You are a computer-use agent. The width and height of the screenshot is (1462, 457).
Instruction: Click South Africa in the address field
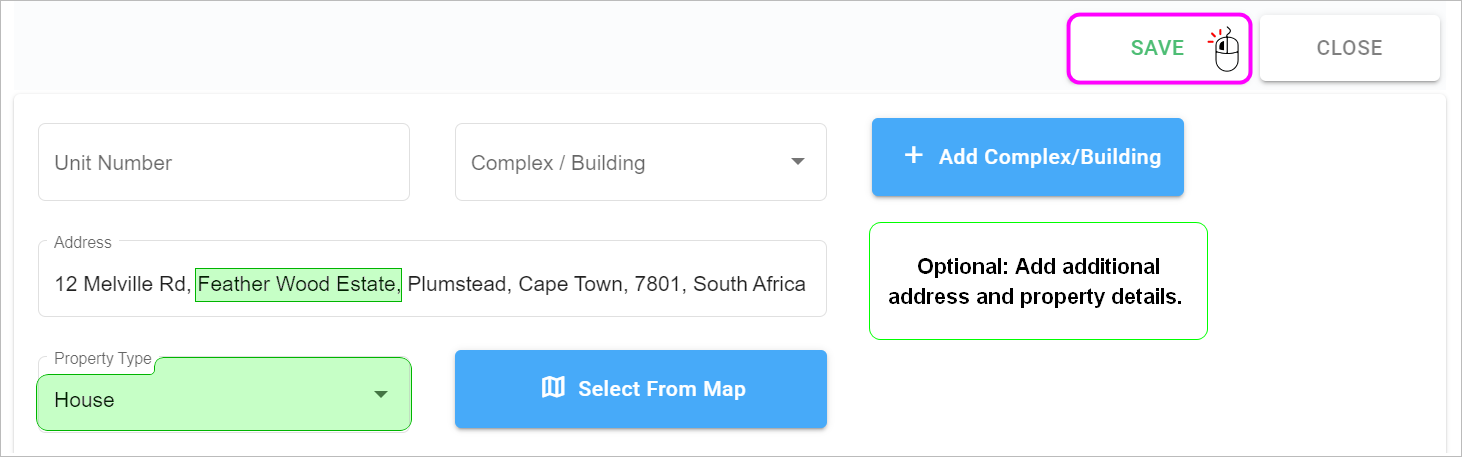(749, 284)
